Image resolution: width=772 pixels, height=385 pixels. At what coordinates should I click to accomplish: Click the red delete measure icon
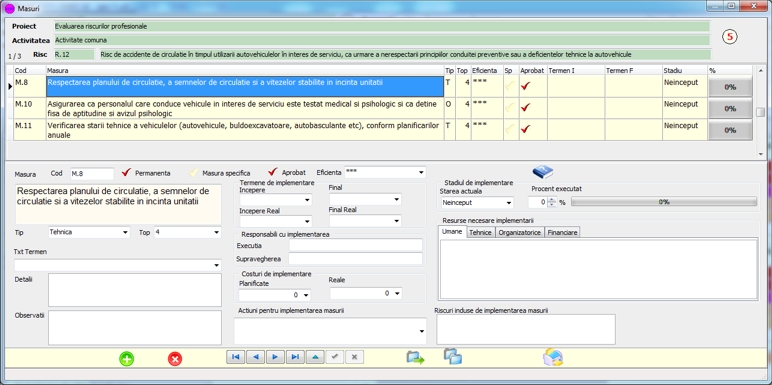click(x=175, y=359)
